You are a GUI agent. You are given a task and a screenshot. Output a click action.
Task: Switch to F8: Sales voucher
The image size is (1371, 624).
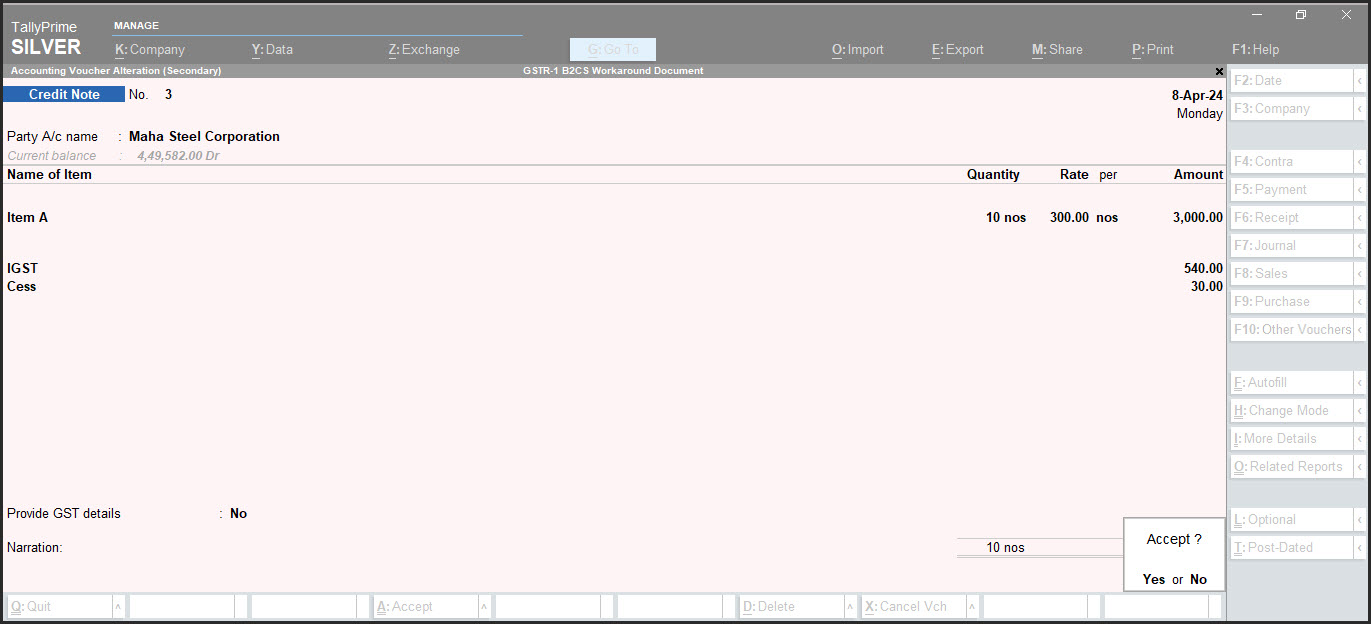click(x=1292, y=273)
